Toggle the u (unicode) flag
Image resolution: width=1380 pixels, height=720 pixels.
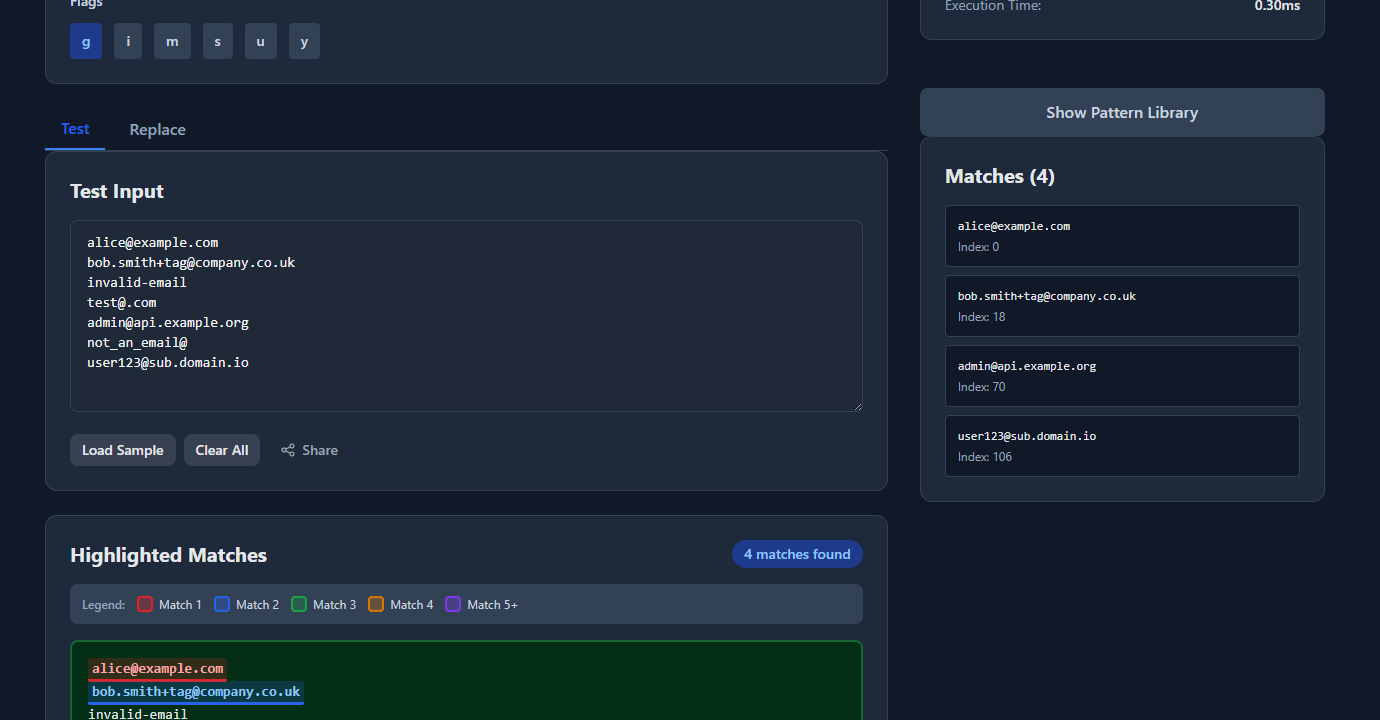tap(261, 41)
